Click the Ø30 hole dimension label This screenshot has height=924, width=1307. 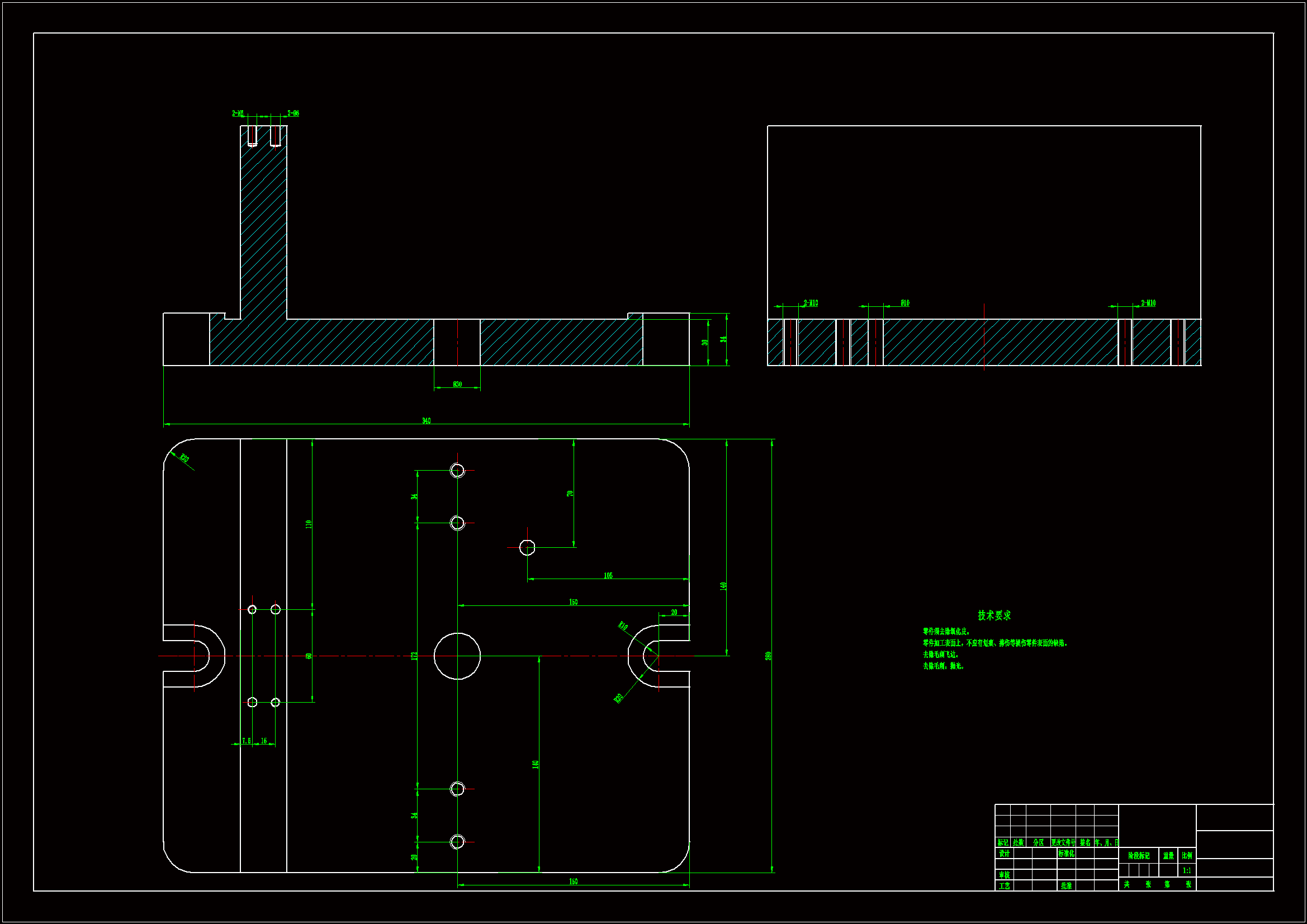pyautogui.click(x=457, y=384)
